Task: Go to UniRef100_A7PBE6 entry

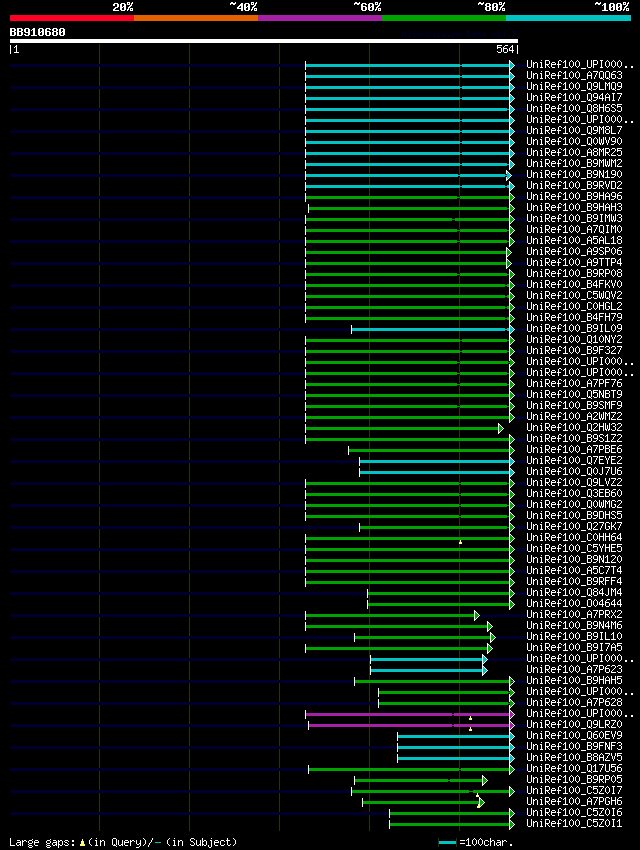Action: 574,449
